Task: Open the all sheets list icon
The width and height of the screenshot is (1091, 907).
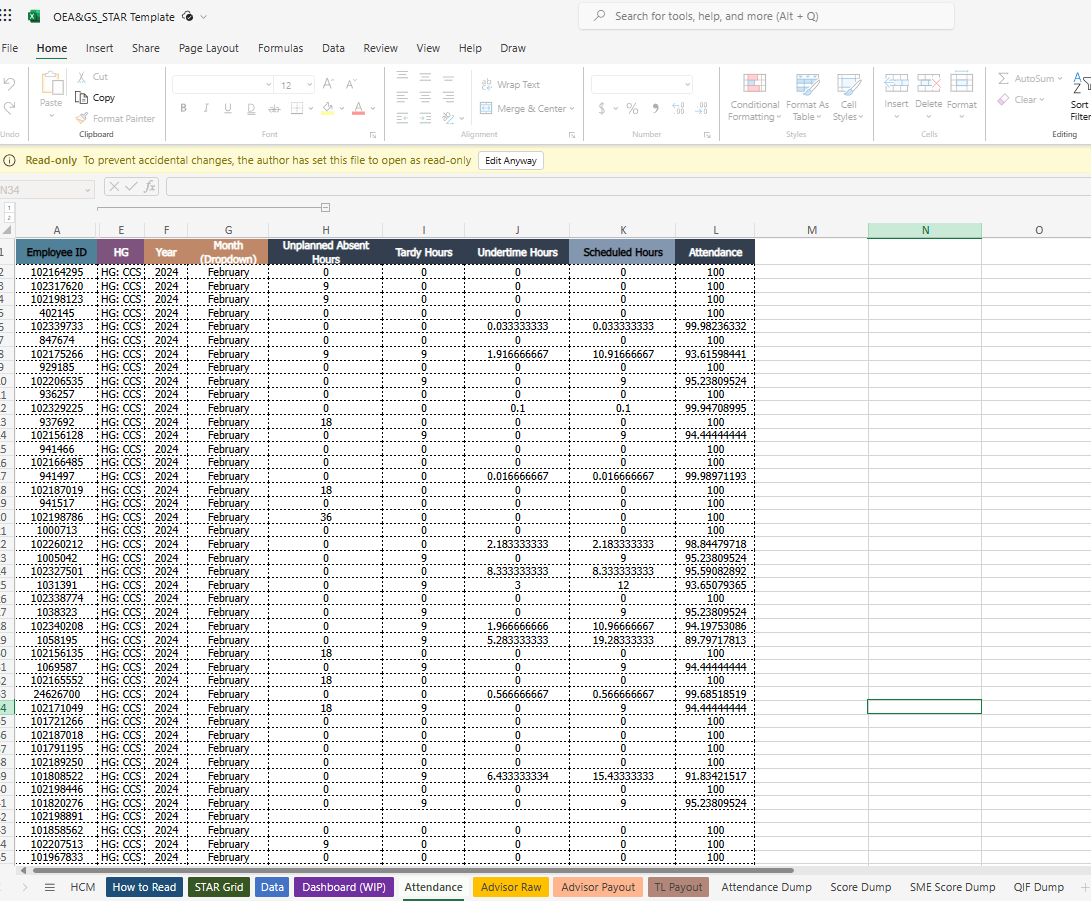Action: [x=49, y=887]
